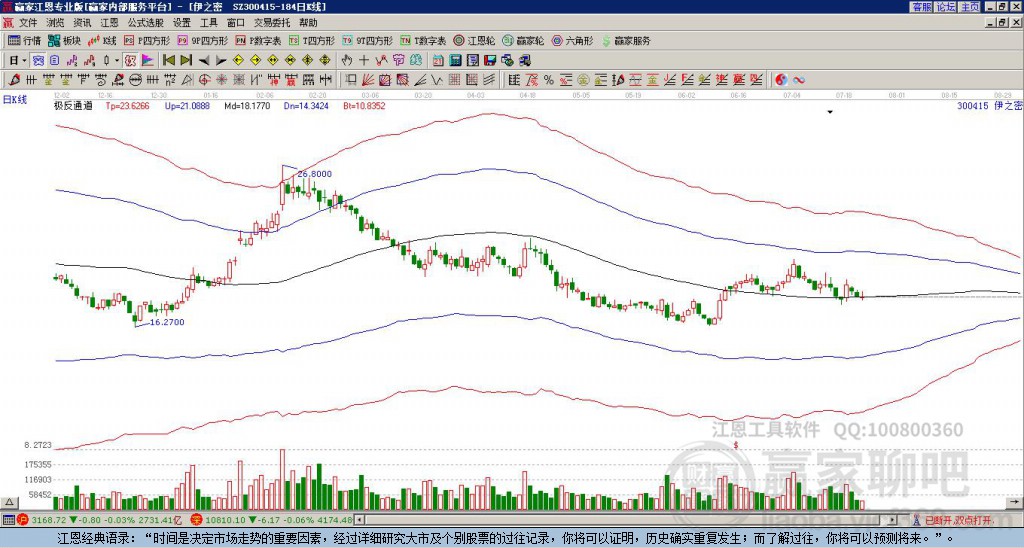
Task: Open the calendar date icon
Action: pyautogui.click(x=438, y=61)
